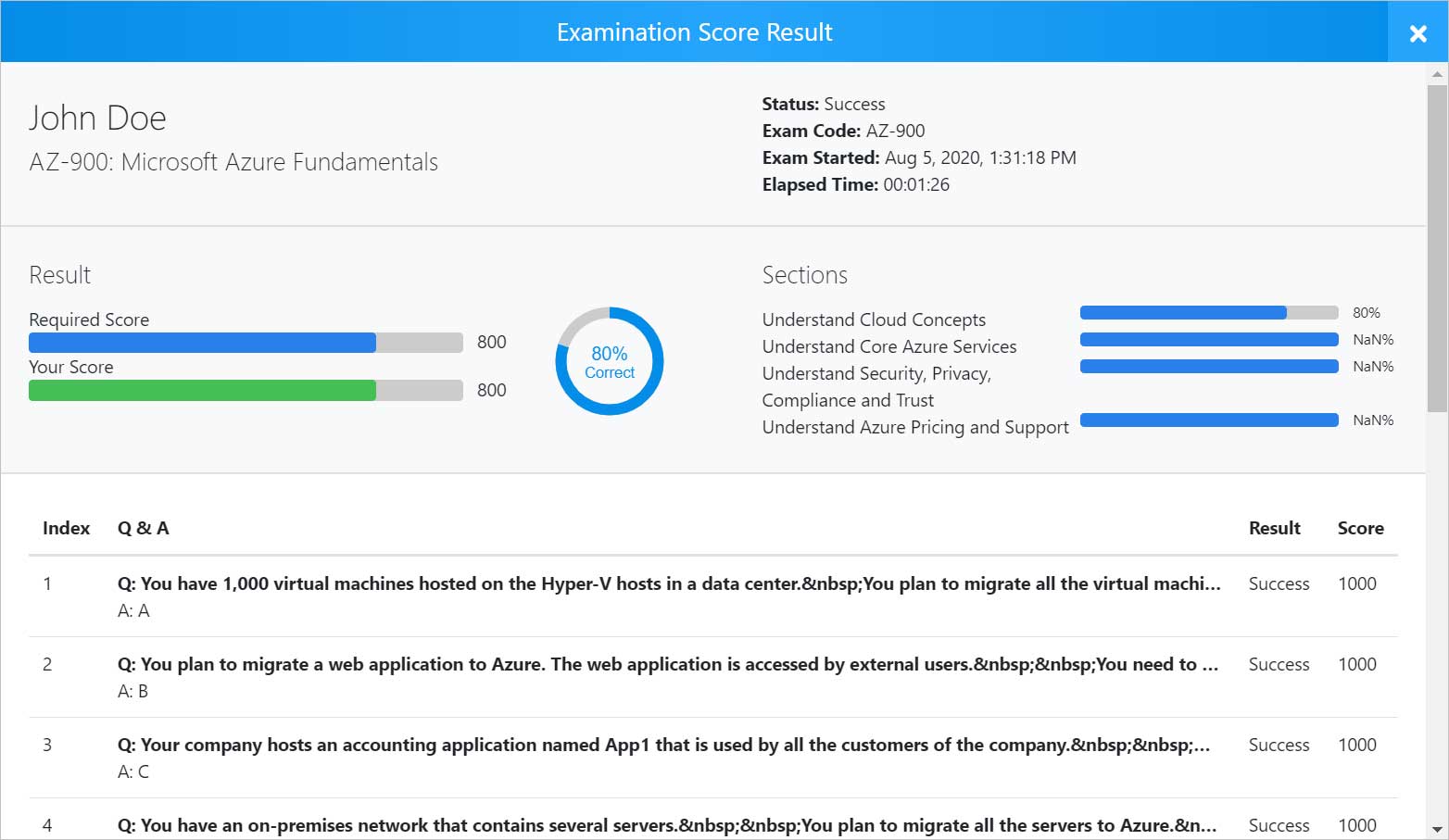Click the Understand Cloud Concepts section label
1449x840 pixels.
874,320
